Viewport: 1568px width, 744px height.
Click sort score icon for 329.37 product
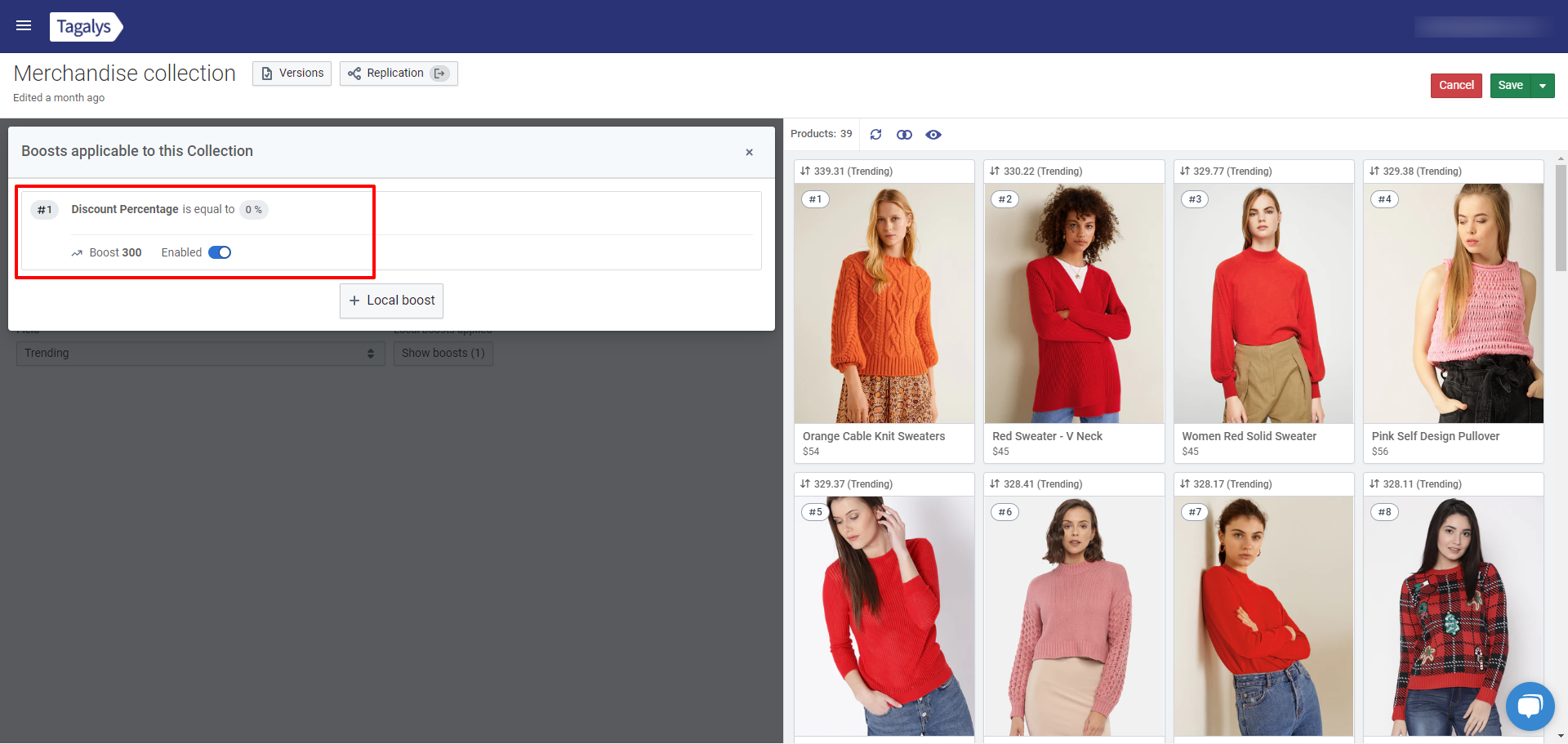click(805, 484)
